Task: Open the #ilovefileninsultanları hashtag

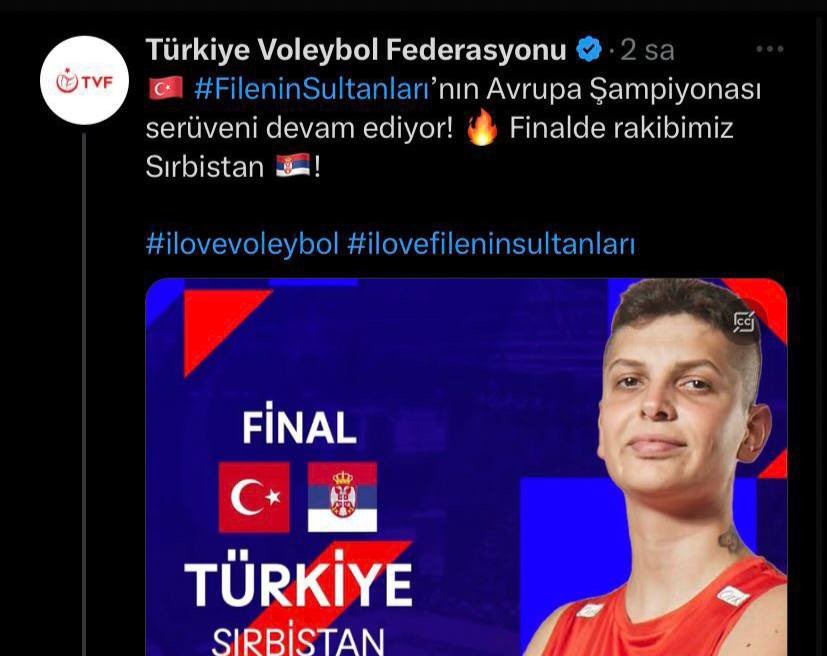Action: tap(491, 244)
